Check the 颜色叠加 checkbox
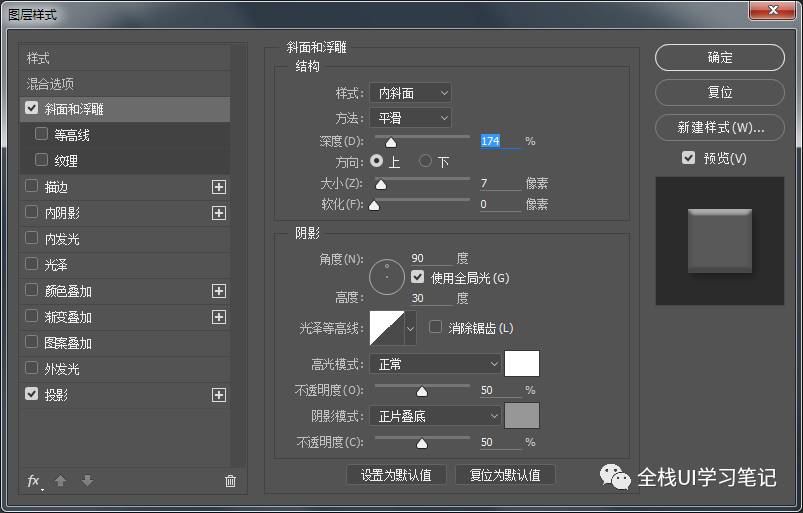 point(32,290)
